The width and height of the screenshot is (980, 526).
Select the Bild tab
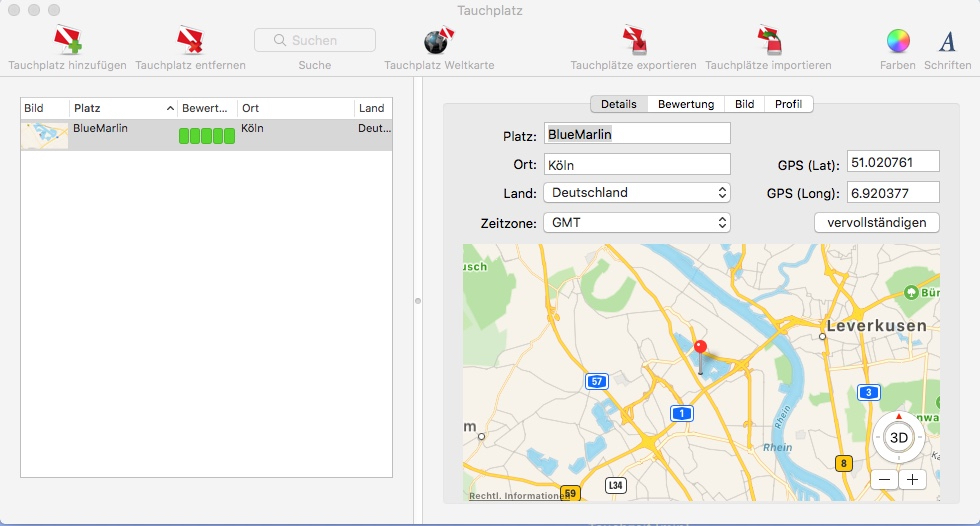[x=744, y=104]
